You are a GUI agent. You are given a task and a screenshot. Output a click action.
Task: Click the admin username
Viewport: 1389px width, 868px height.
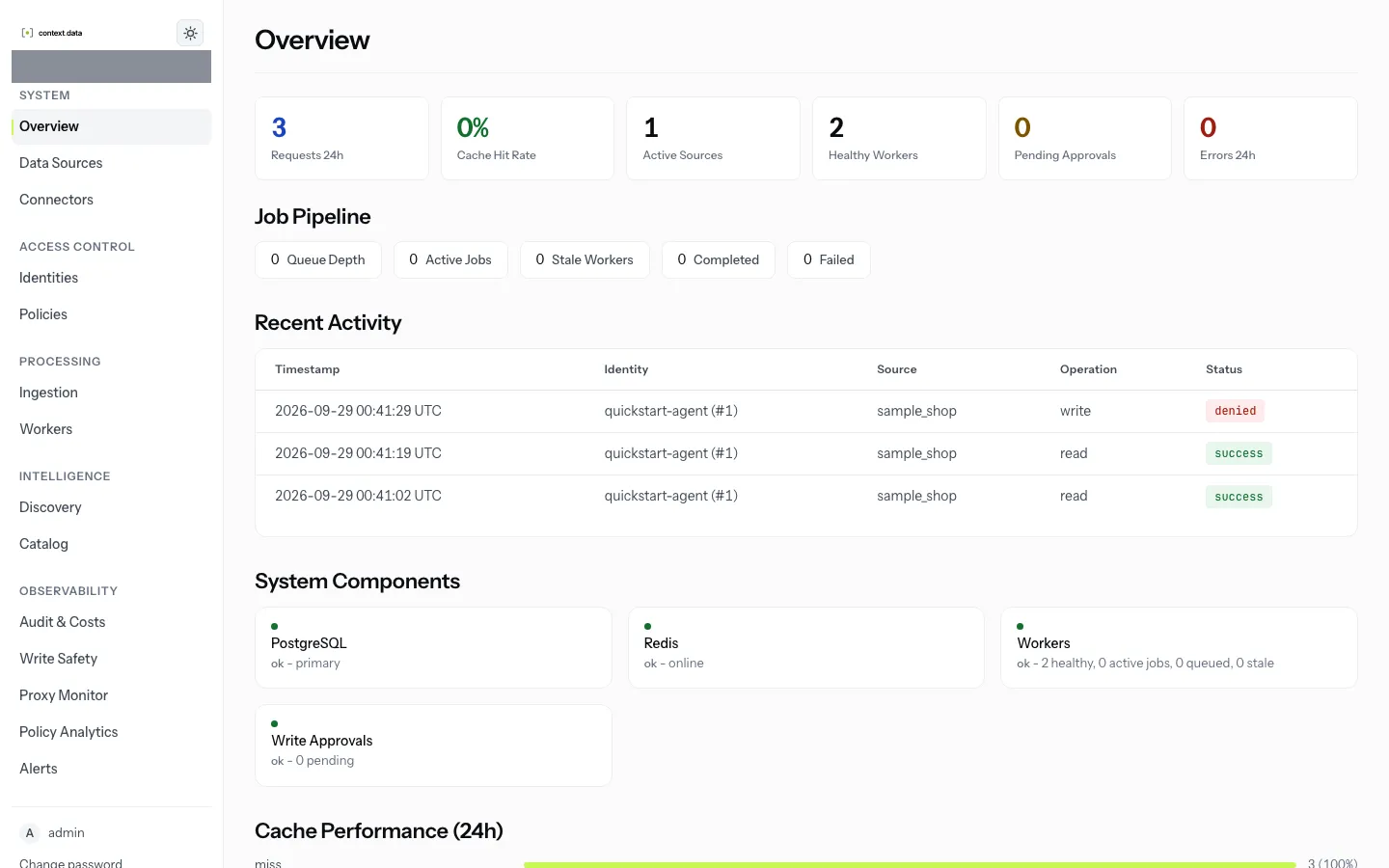[67, 833]
